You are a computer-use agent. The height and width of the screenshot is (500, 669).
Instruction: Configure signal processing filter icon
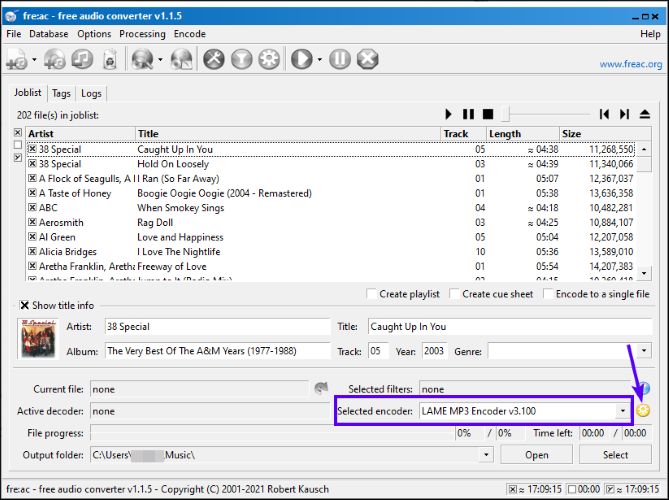click(241, 59)
